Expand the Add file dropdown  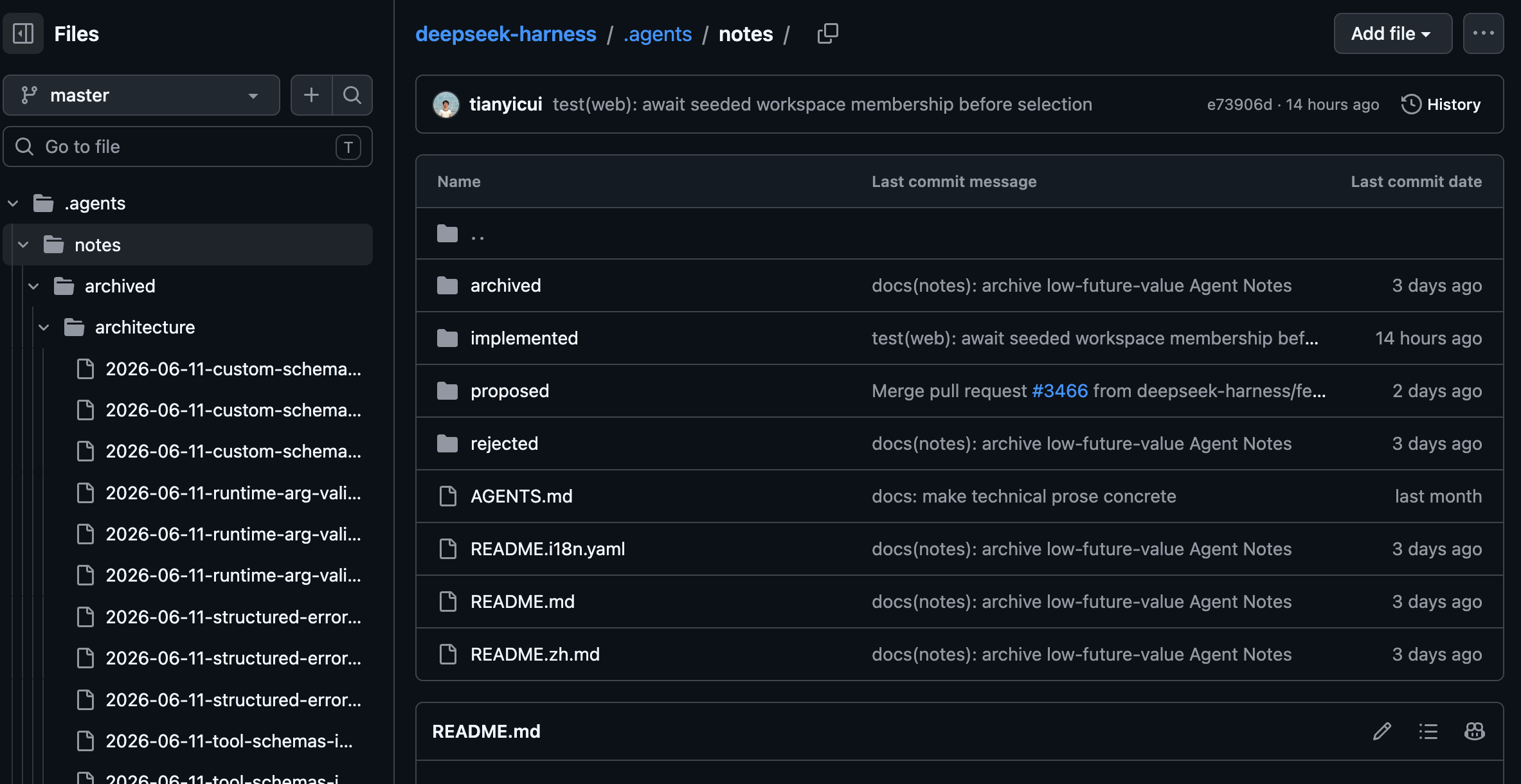[x=1392, y=33]
